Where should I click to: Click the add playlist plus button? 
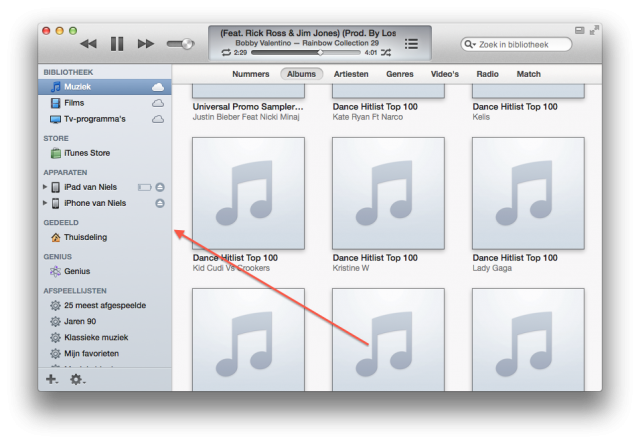[52, 380]
